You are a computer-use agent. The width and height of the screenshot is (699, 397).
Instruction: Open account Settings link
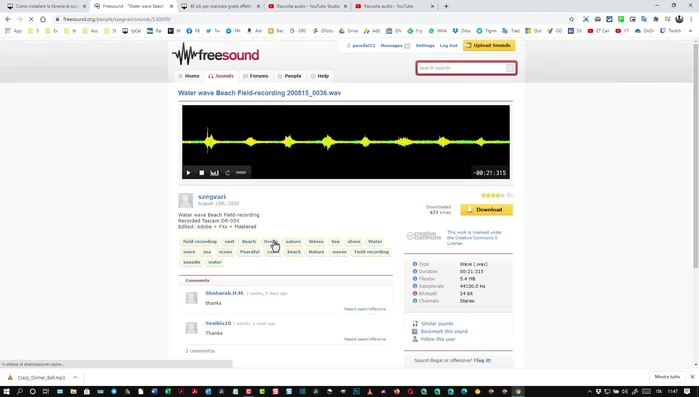tap(425, 45)
